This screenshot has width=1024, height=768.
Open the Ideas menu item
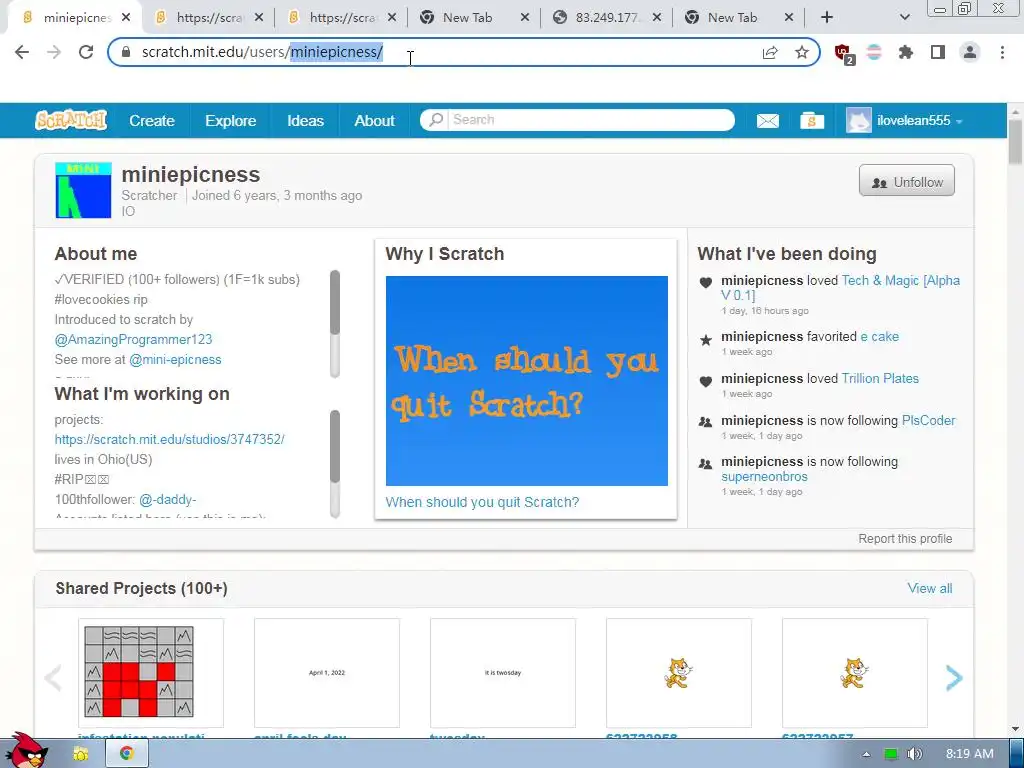pos(305,121)
